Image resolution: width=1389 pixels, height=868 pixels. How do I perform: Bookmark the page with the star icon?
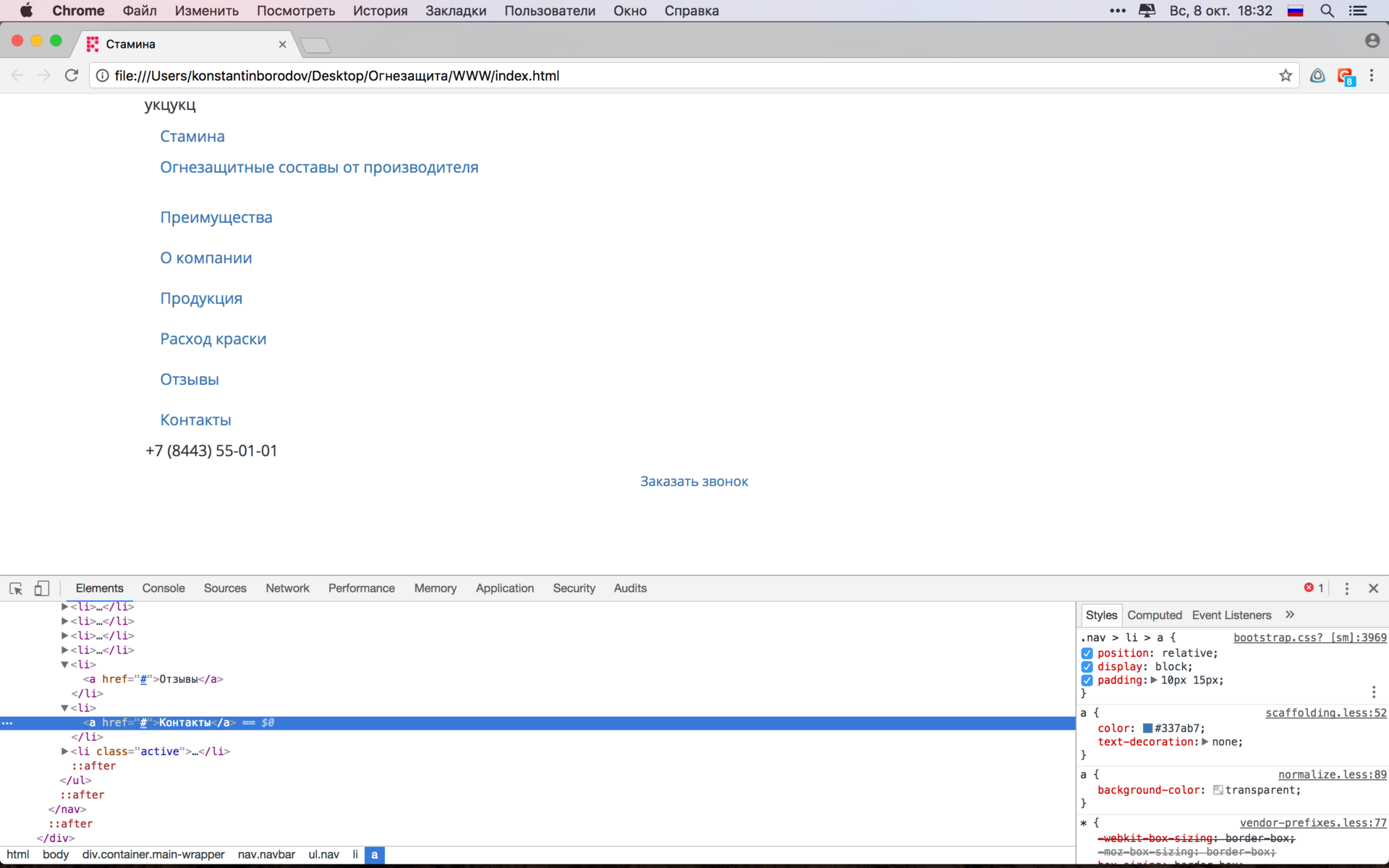[1285, 75]
